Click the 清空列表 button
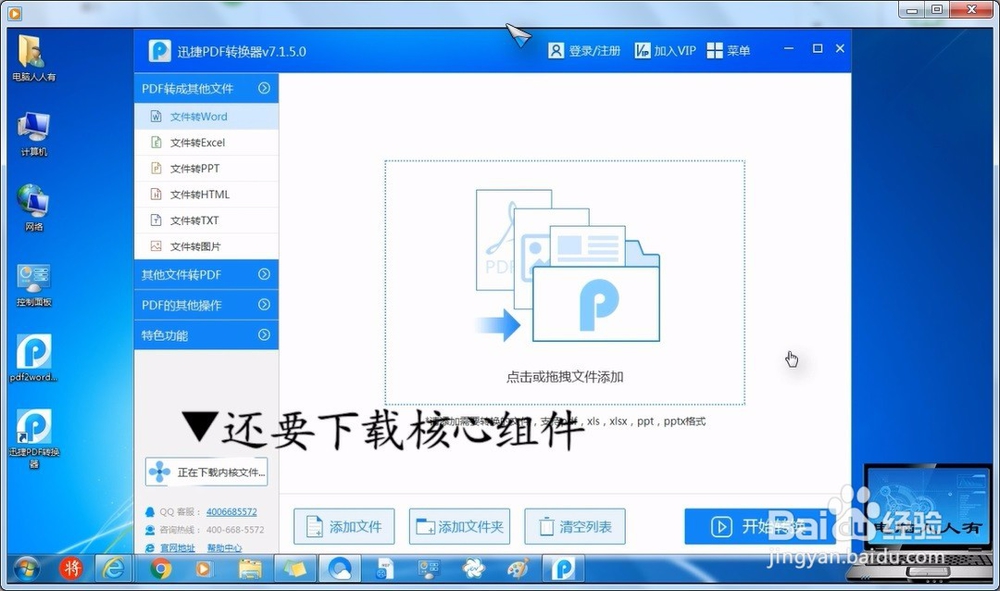The width and height of the screenshot is (1000, 591). click(x=575, y=527)
